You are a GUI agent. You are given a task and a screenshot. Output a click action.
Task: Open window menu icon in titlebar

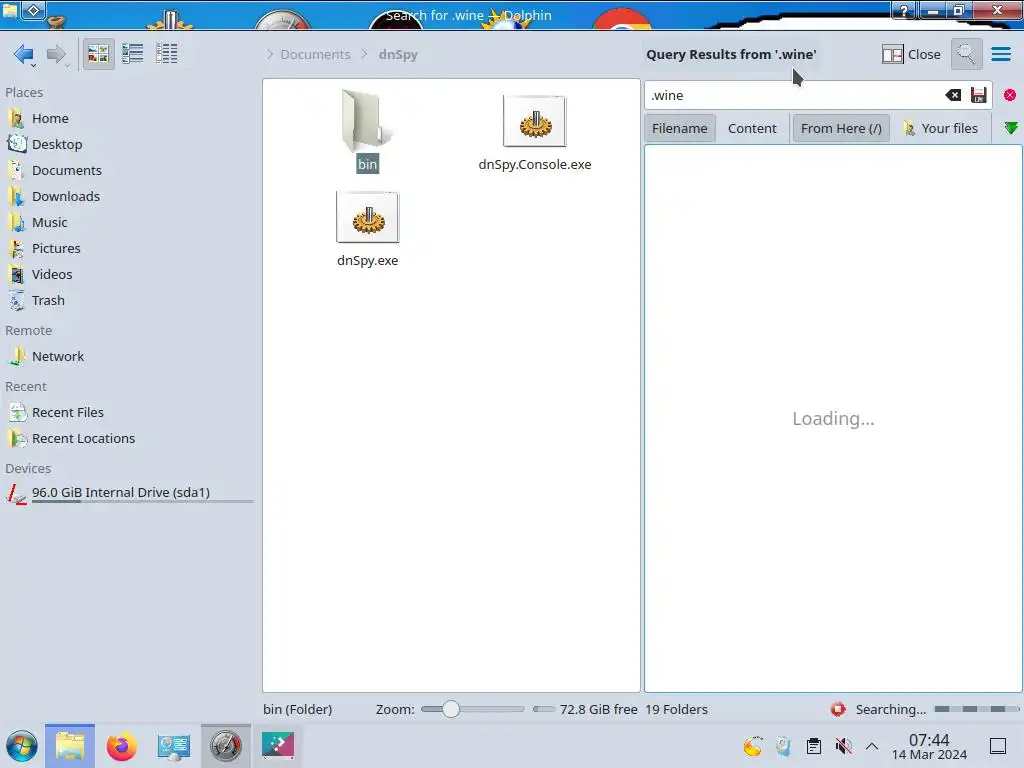point(10,10)
